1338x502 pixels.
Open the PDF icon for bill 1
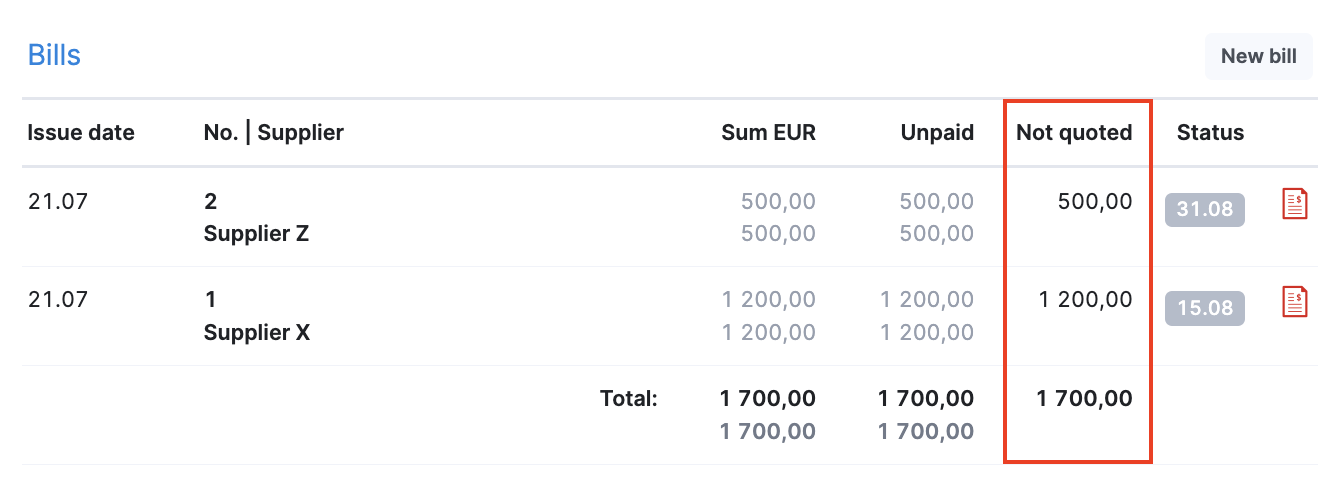coord(1295,302)
